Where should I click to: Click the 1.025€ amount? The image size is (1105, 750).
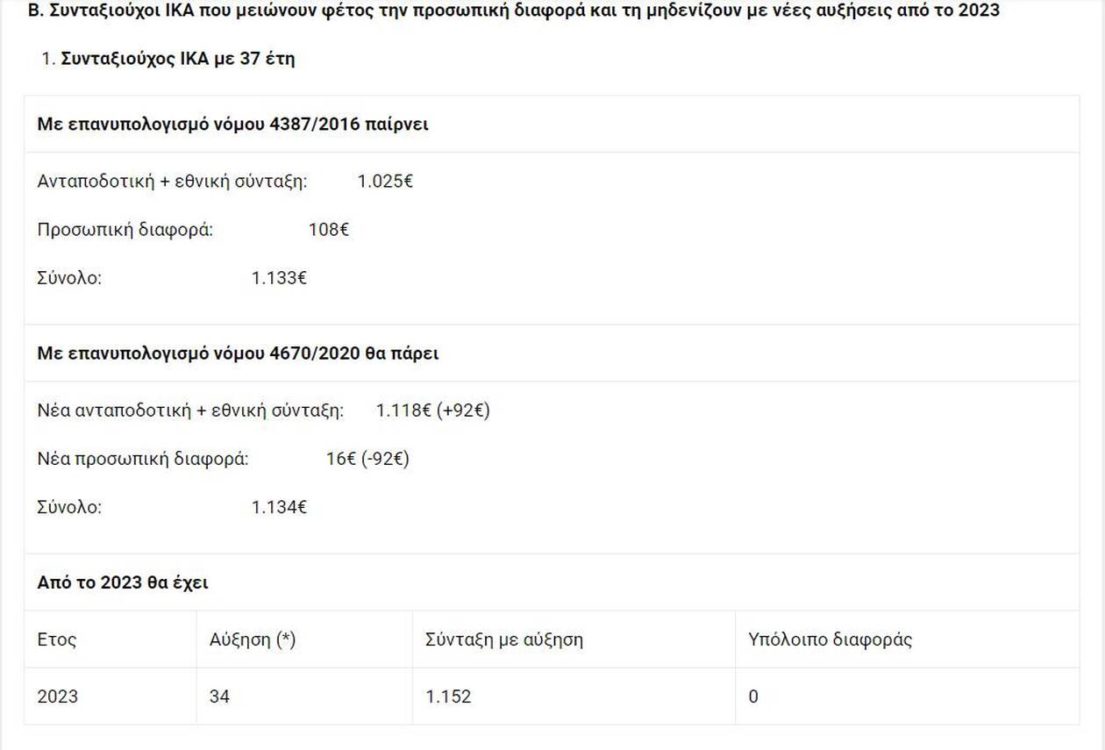pos(385,181)
